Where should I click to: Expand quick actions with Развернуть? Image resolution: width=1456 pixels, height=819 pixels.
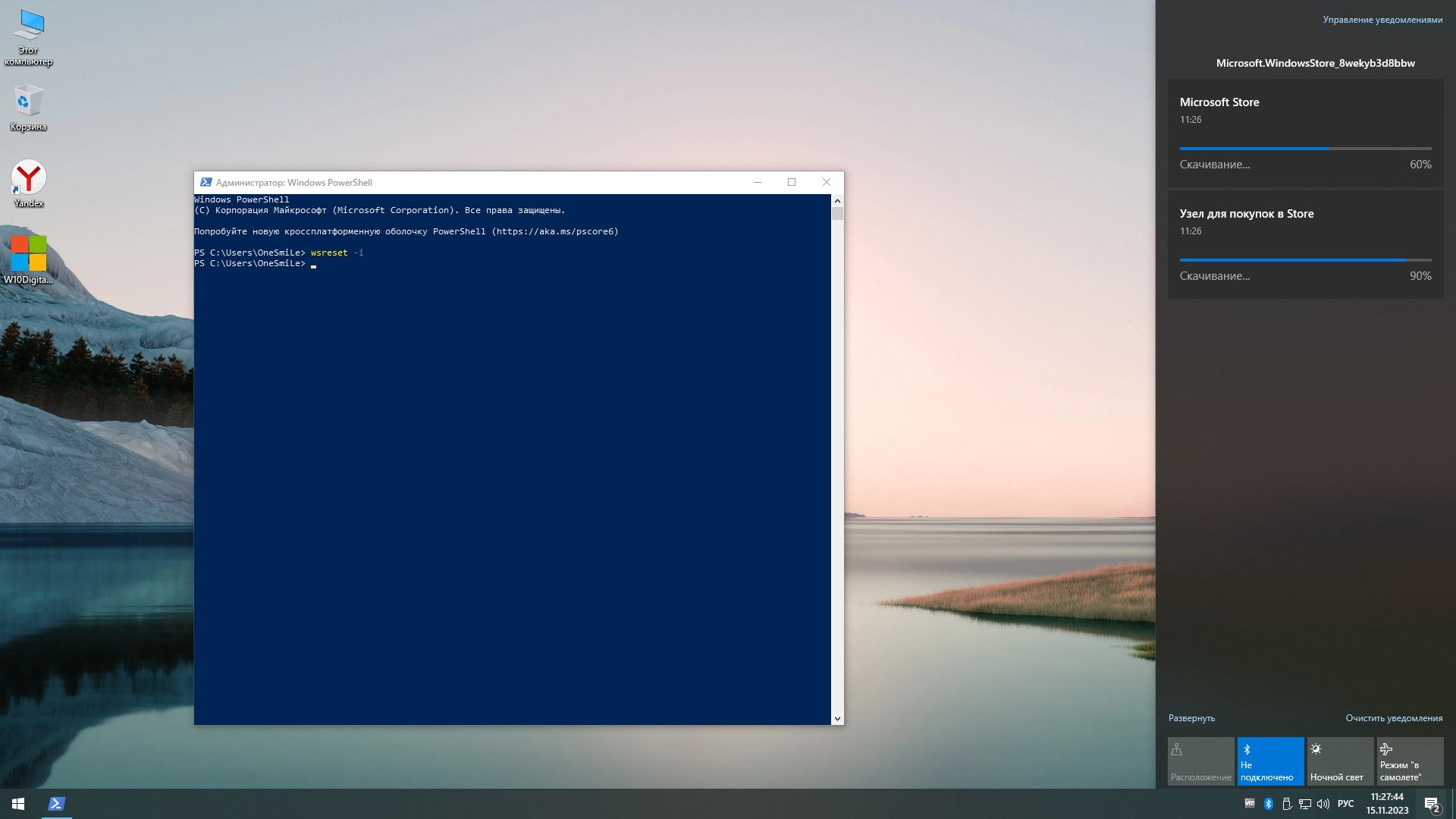tap(1191, 718)
